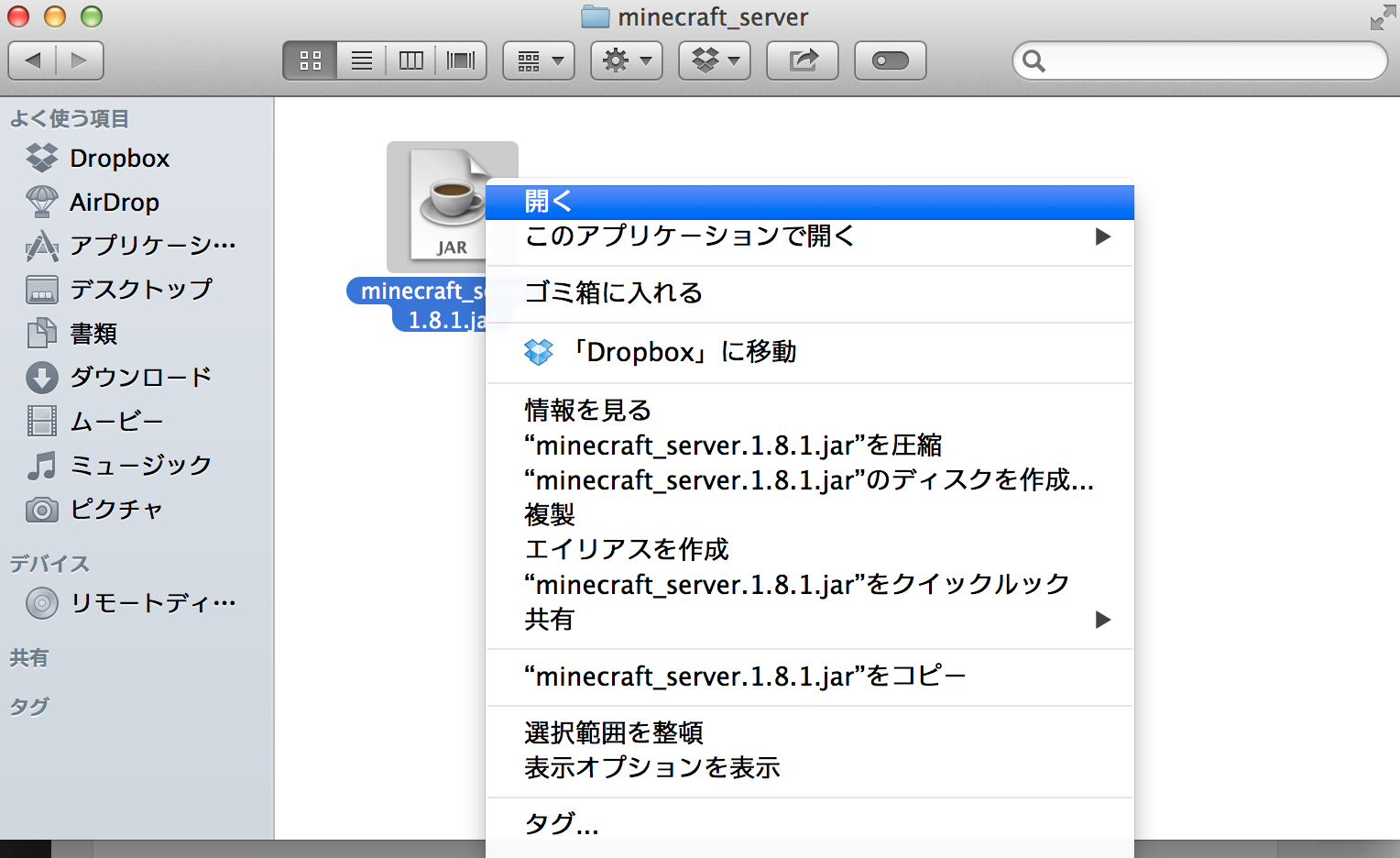Switch to Cover Flow view
The width and height of the screenshot is (1400, 858).
coord(461,60)
